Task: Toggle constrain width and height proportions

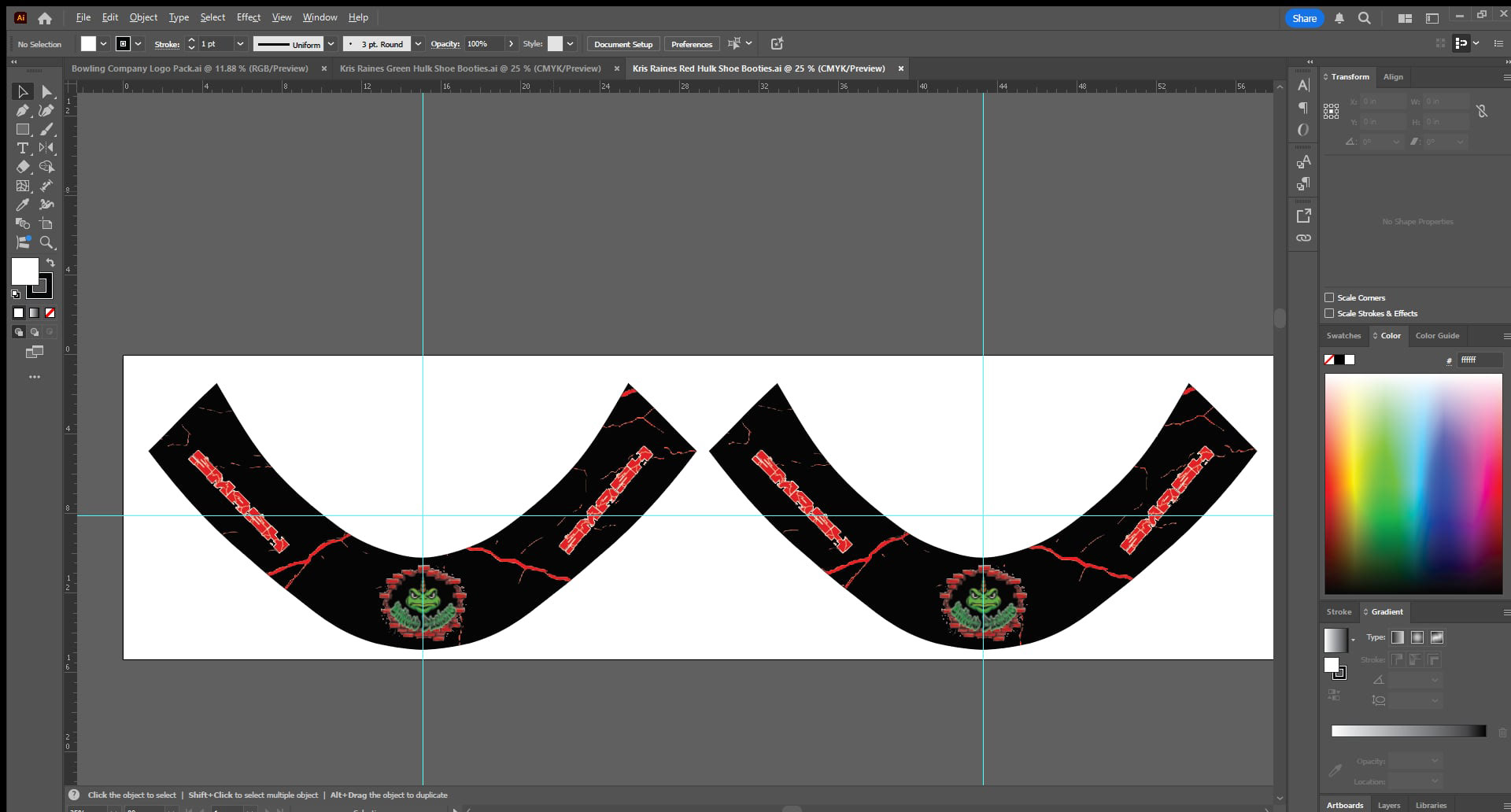Action: pyautogui.click(x=1482, y=111)
